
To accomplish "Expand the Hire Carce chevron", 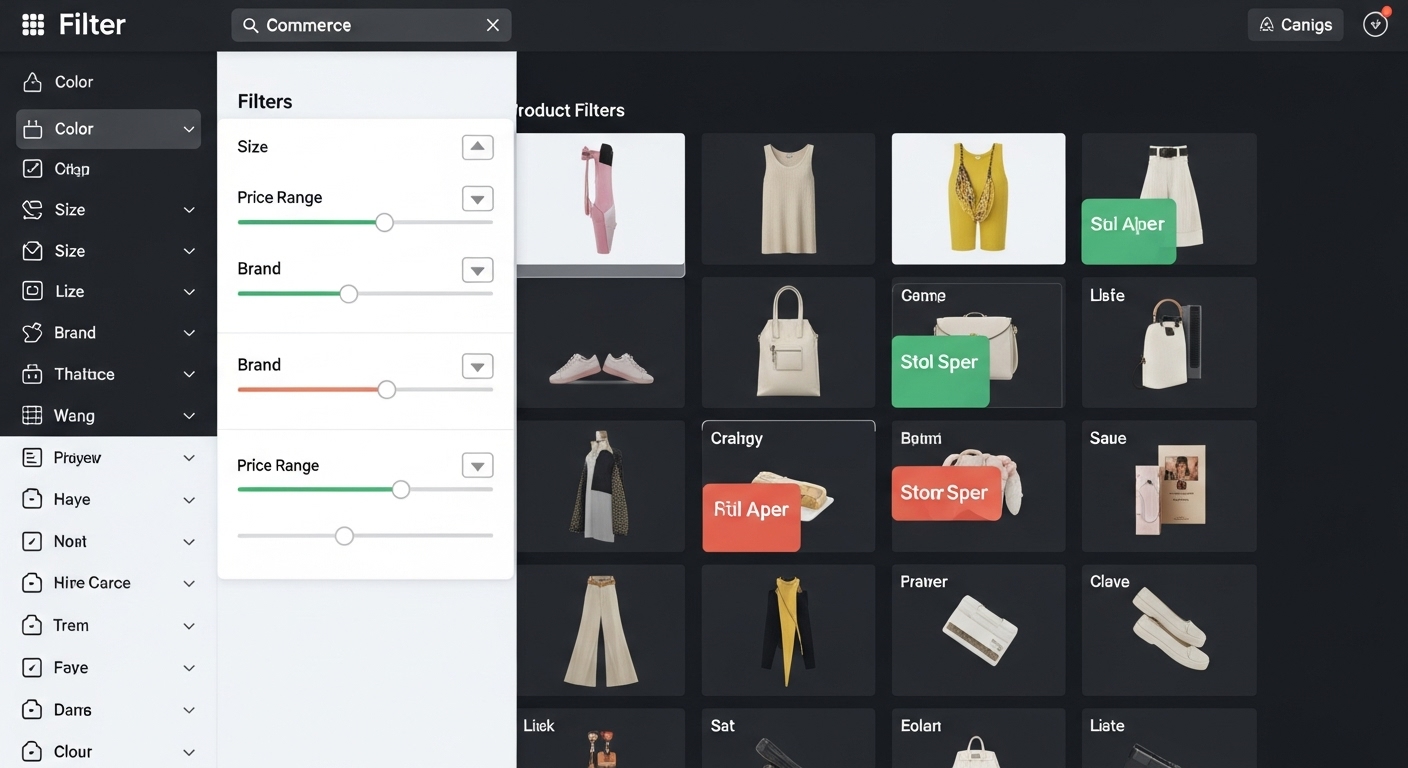I will pyautogui.click(x=189, y=584).
